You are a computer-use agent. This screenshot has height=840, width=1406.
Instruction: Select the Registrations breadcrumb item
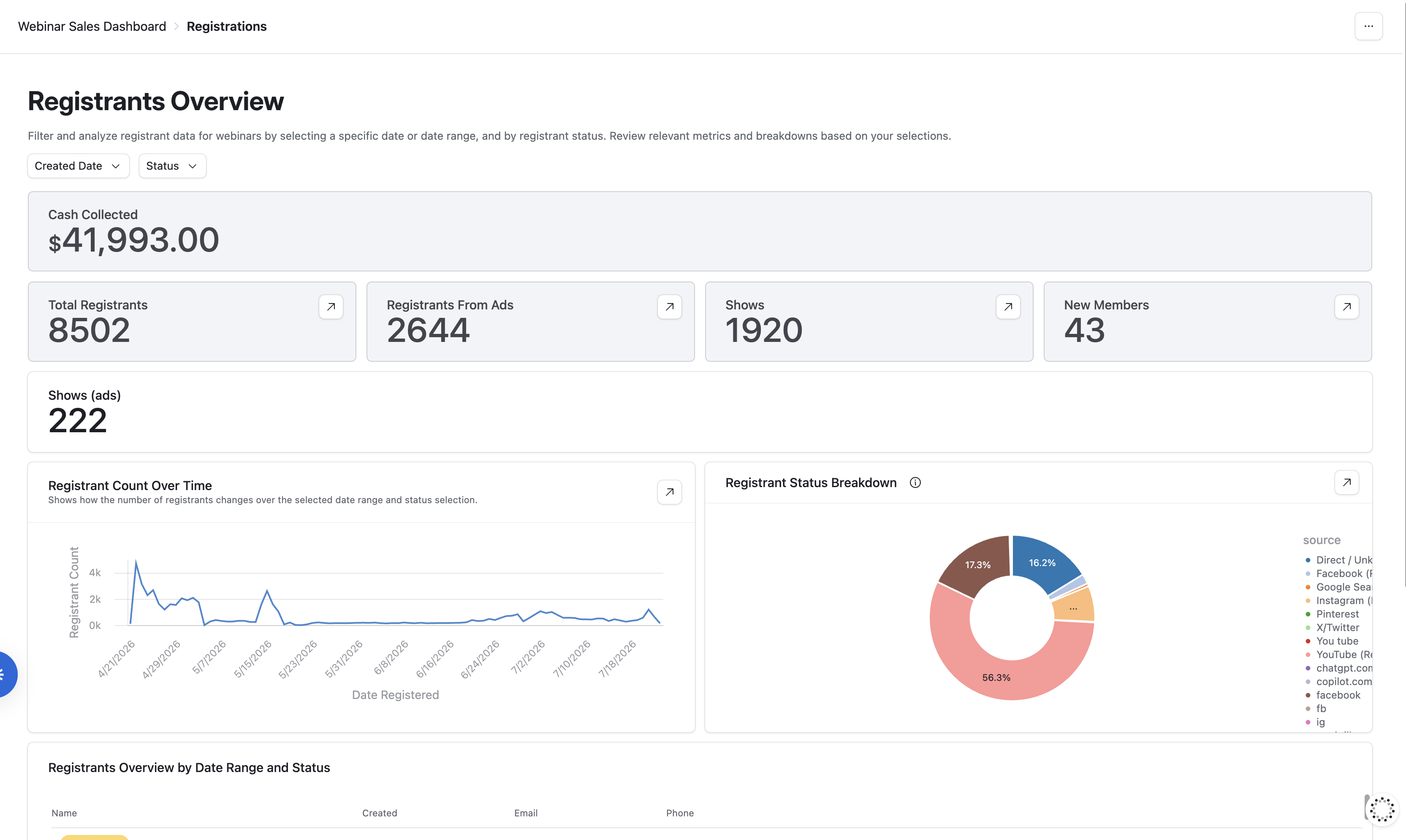coord(226,27)
